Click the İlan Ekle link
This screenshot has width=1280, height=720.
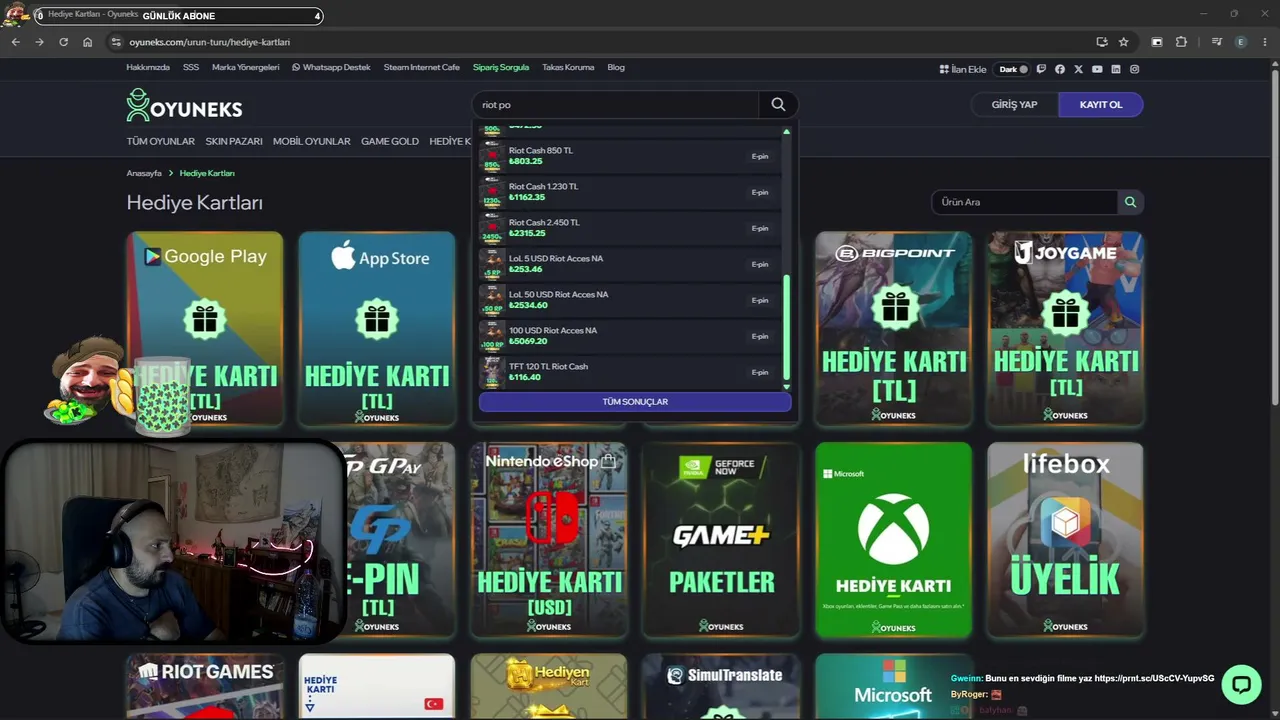click(x=963, y=69)
